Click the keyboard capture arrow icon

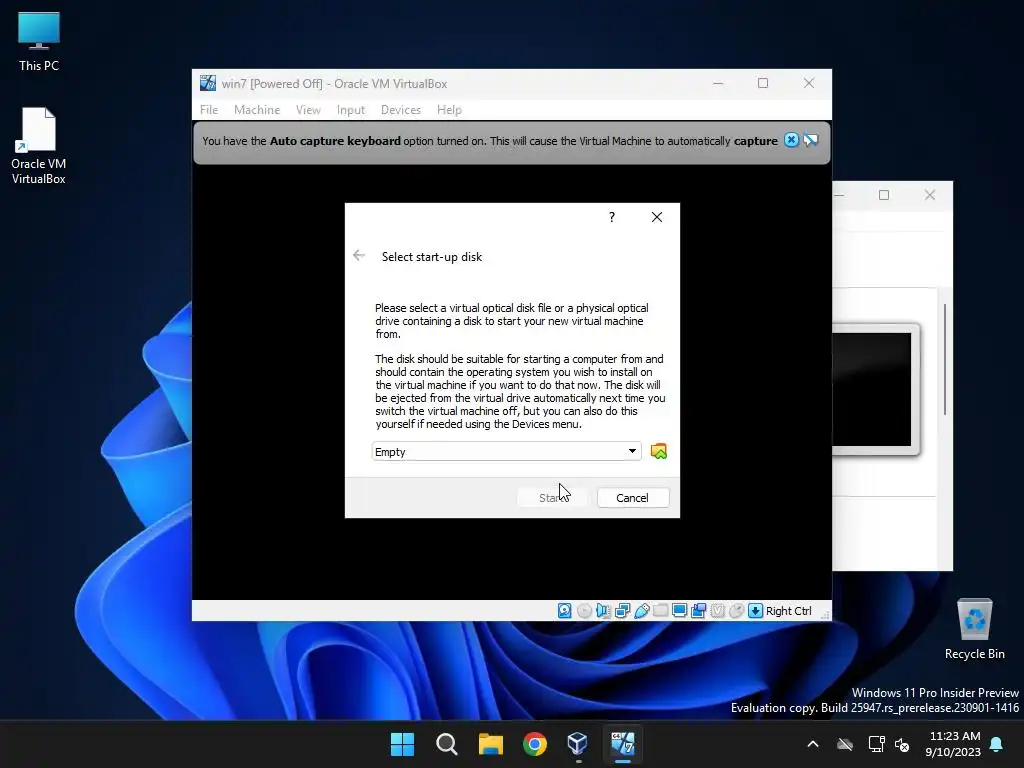756,611
